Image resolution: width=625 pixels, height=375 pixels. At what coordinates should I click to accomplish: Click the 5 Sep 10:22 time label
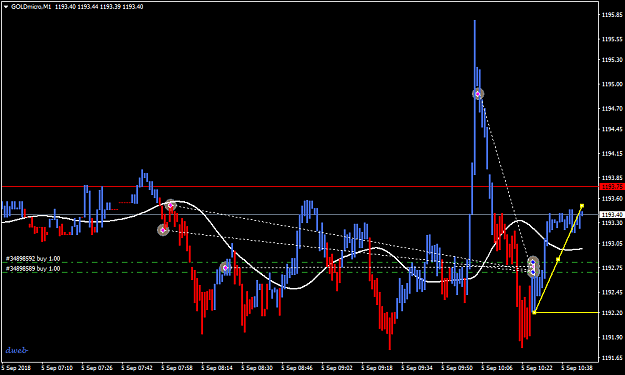pyautogui.click(x=537, y=368)
